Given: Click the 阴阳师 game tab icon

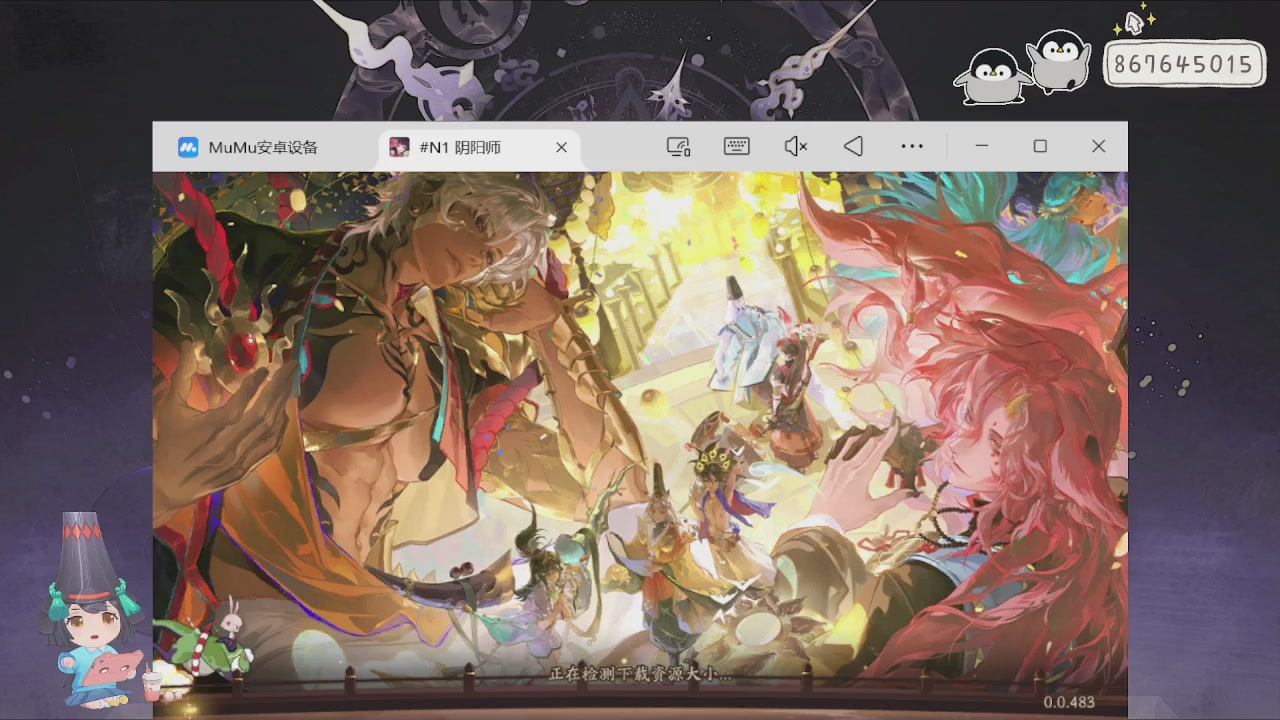Looking at the screenshot, I should [x=399, y=147].
